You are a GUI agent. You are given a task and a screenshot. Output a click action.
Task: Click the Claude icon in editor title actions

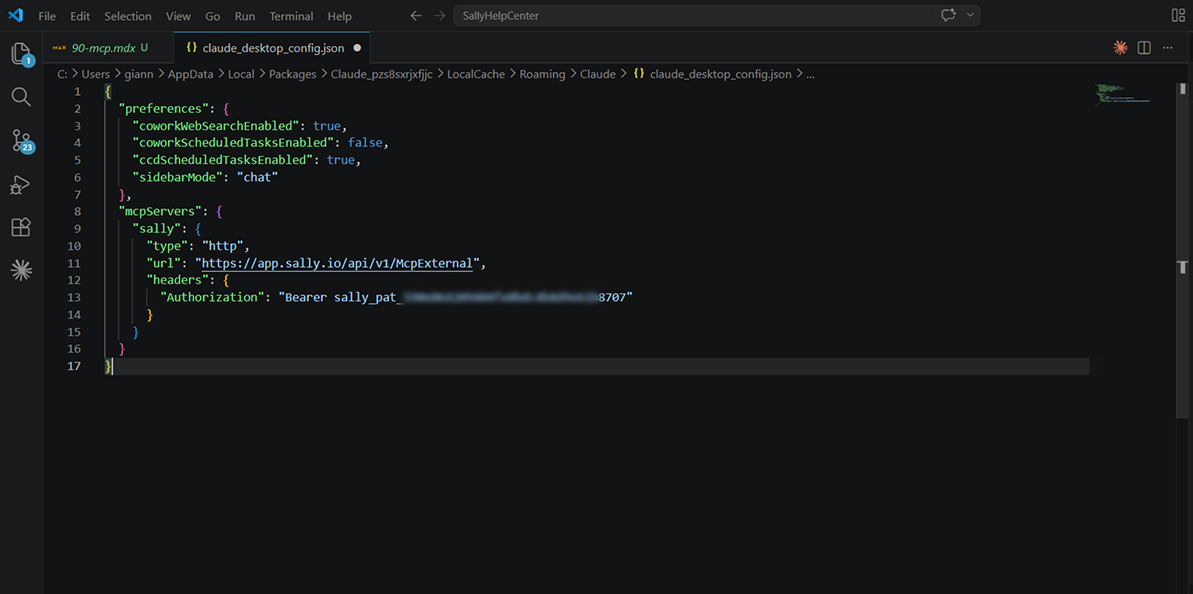pos(1120,48)
